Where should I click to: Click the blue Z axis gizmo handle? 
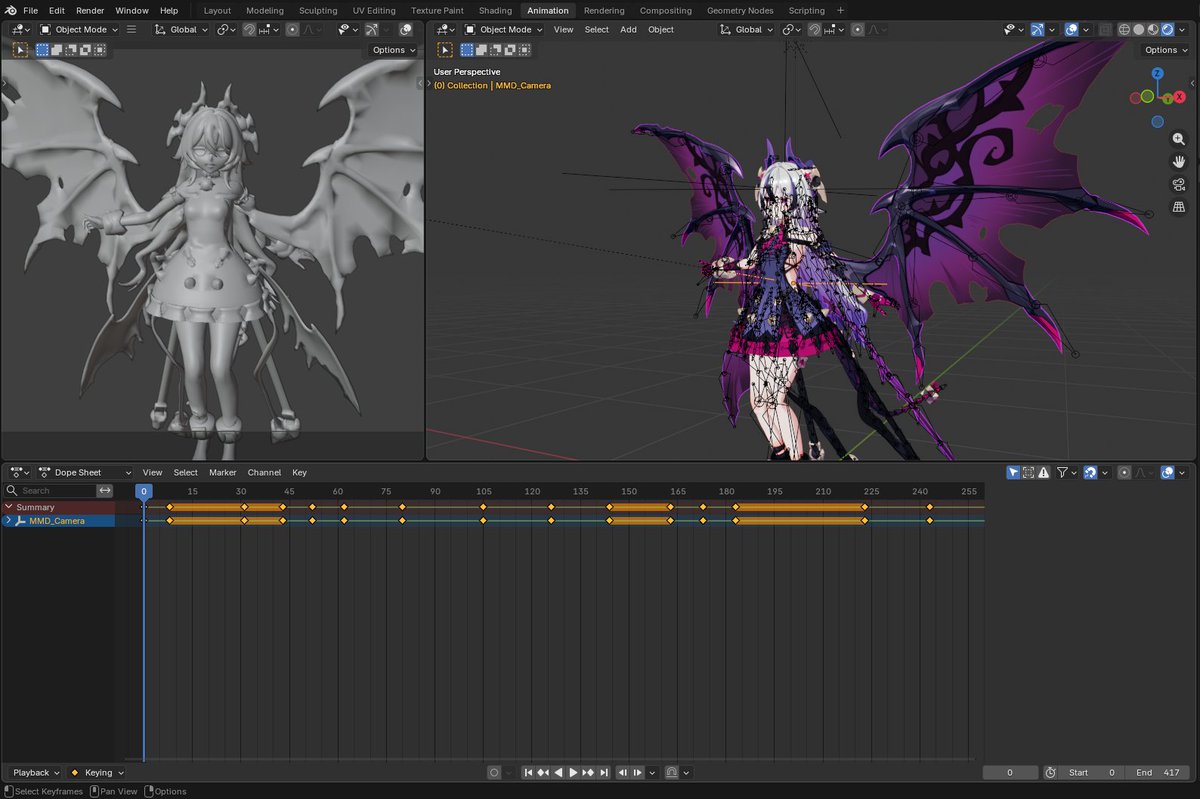(x=1157, y=73)
